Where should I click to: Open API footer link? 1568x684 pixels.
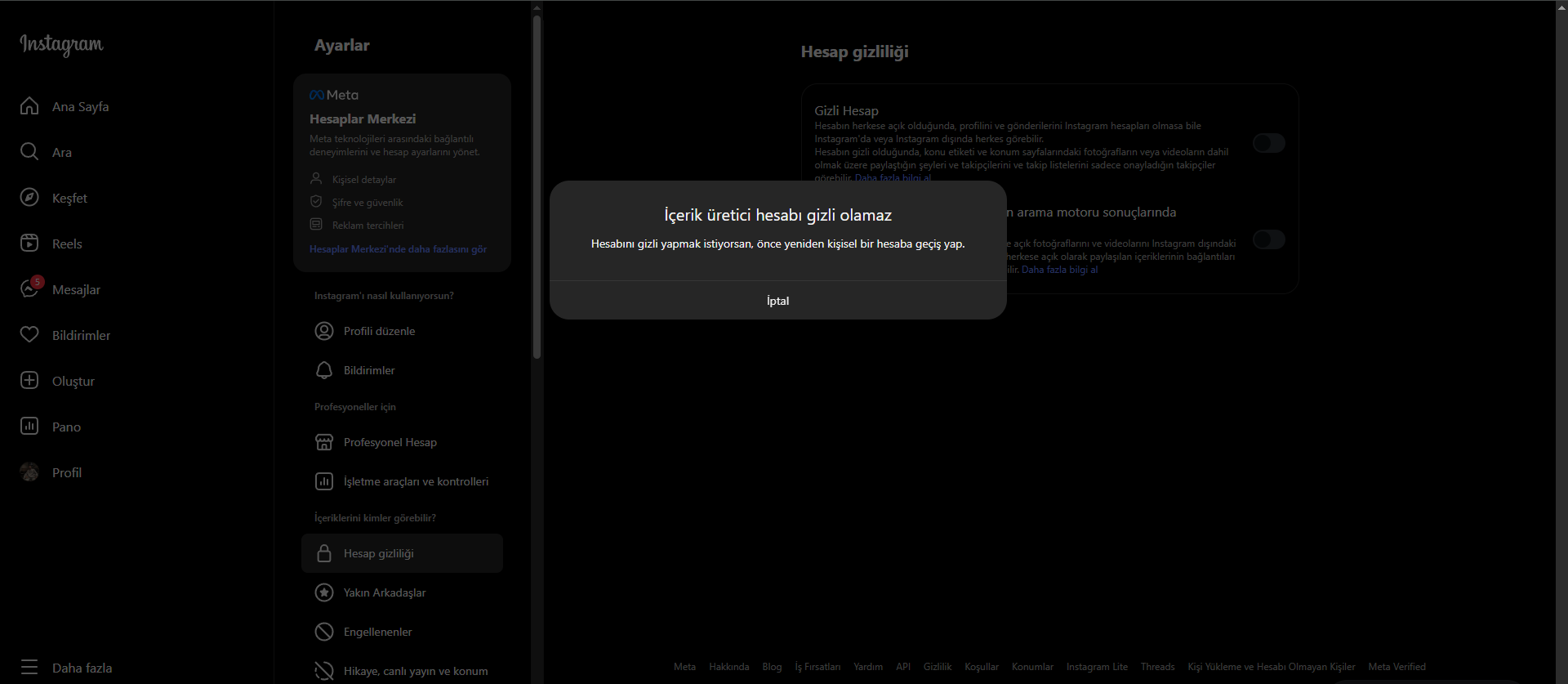pyautogui.click(x=903, y=667)
